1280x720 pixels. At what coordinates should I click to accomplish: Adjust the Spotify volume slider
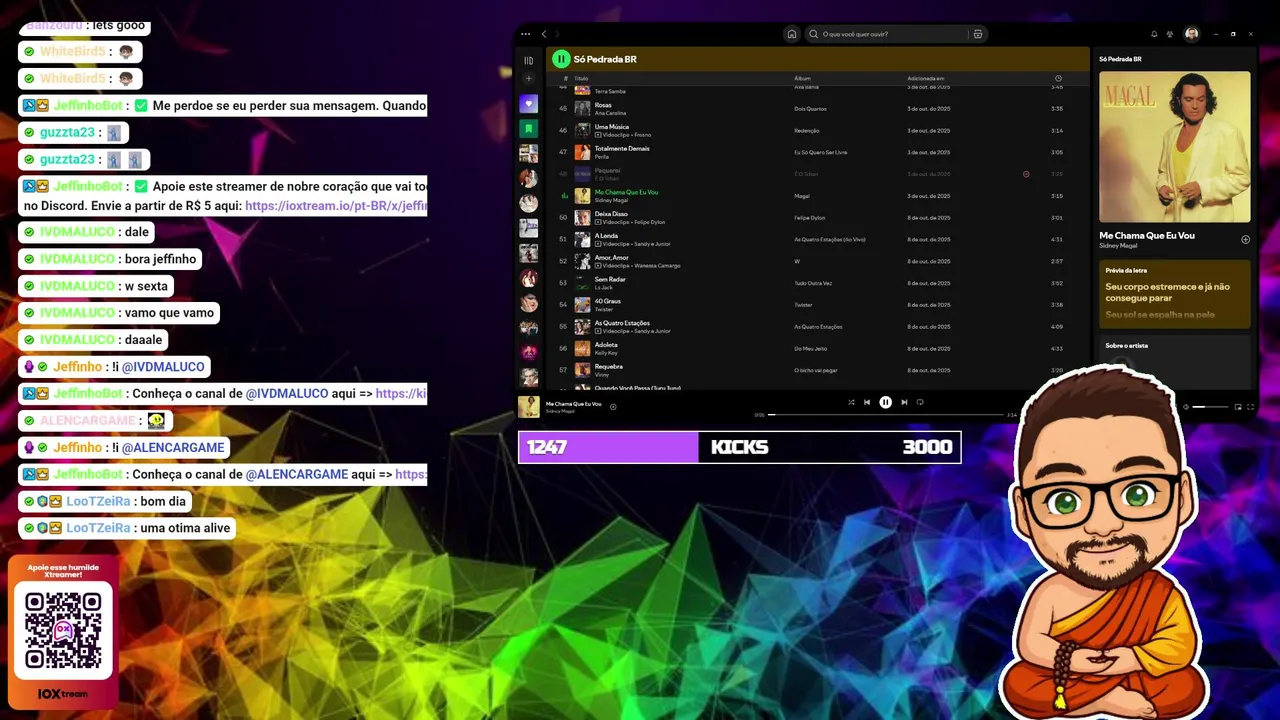click(1212, 407)
